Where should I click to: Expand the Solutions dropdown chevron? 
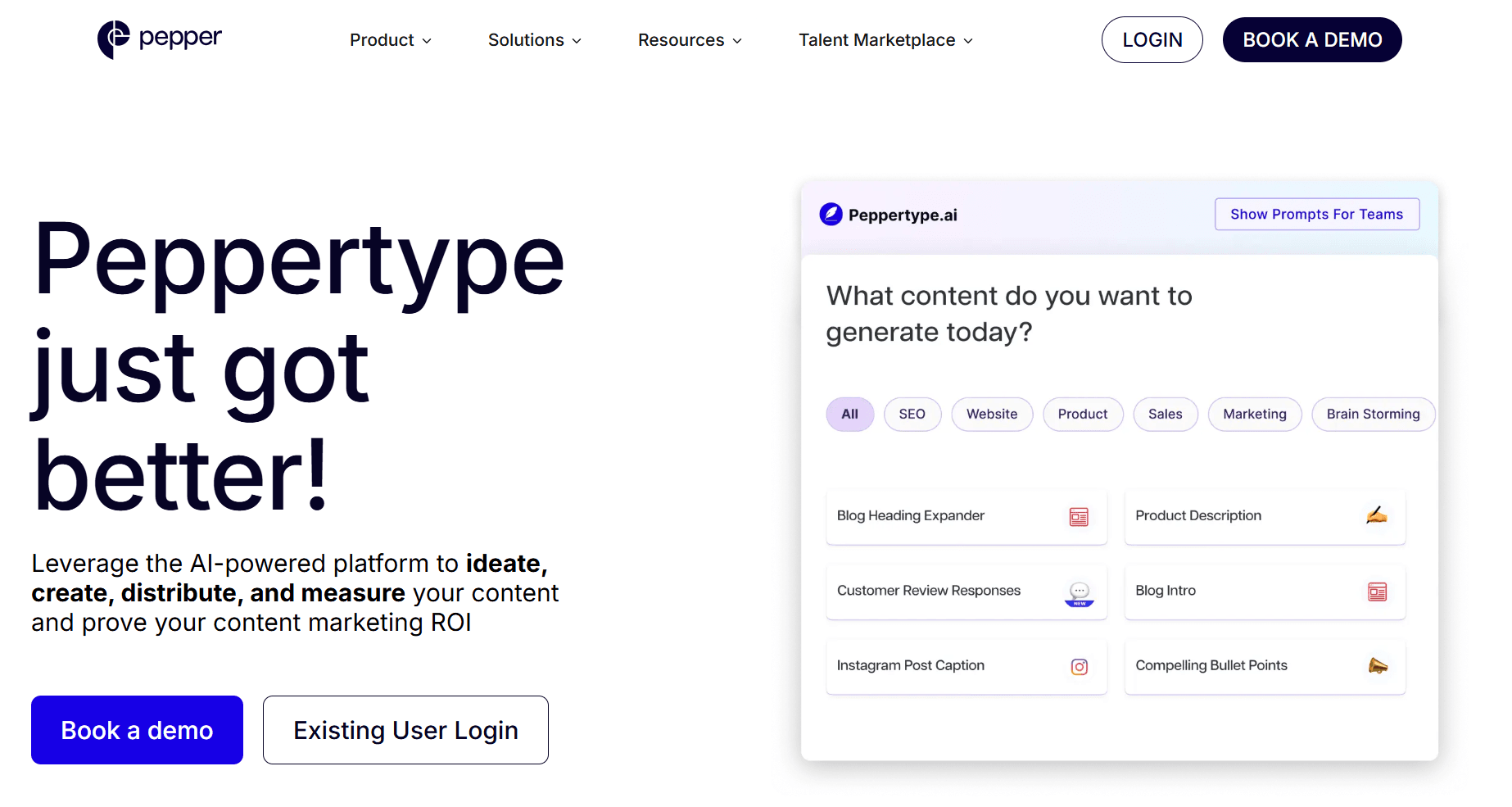coord(577,41)
